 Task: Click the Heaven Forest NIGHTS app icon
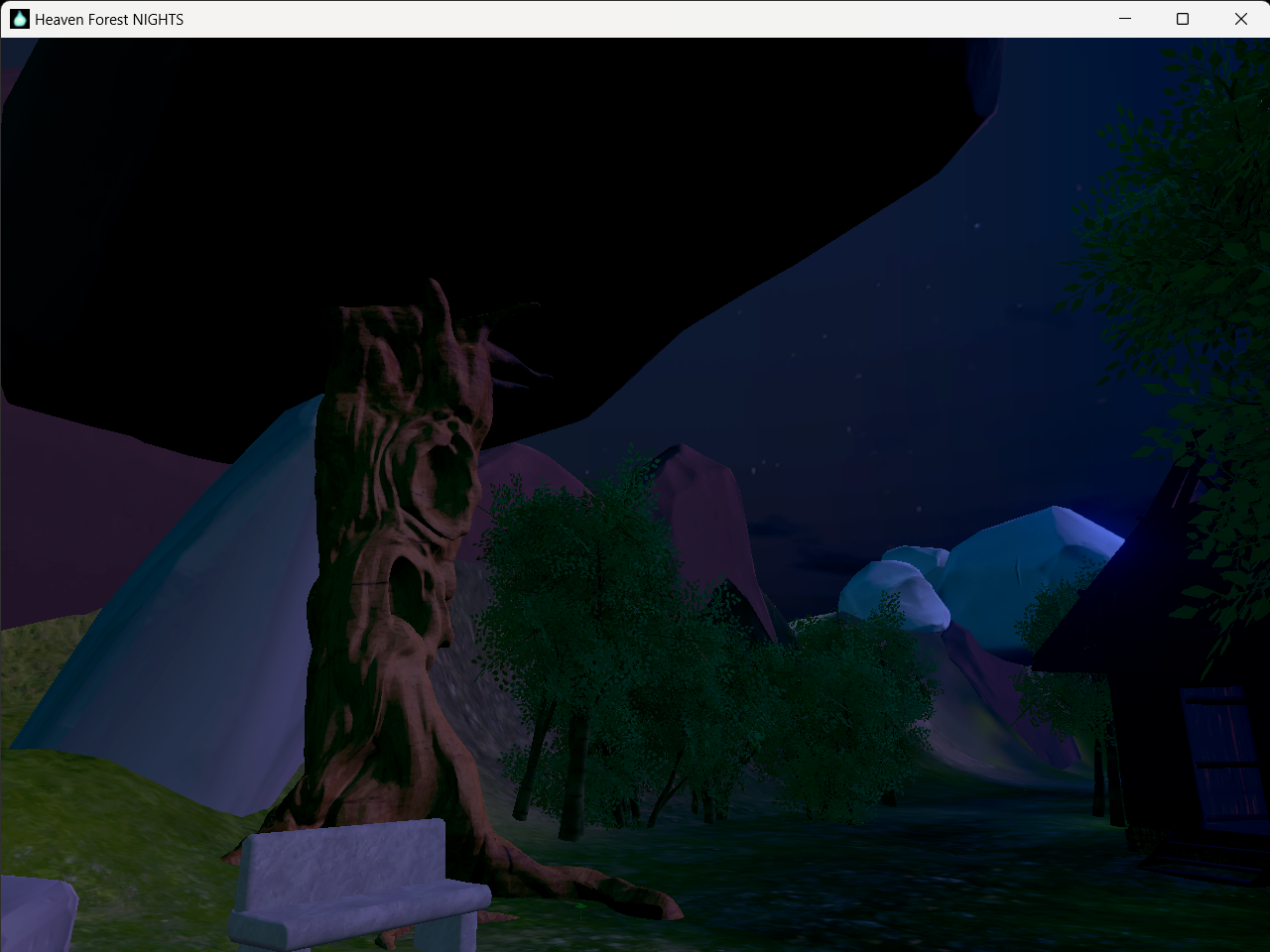click(x=20, y=19)
